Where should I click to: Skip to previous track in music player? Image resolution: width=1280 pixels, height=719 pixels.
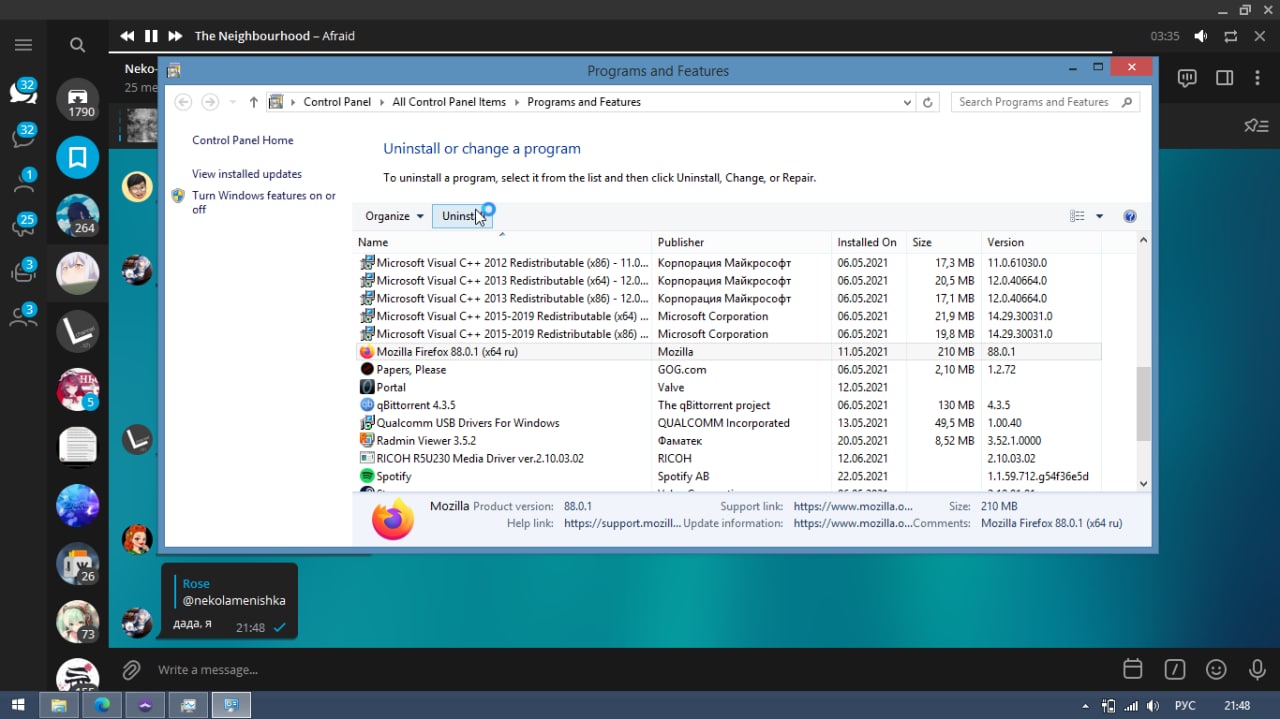click(x=127, y=36)
